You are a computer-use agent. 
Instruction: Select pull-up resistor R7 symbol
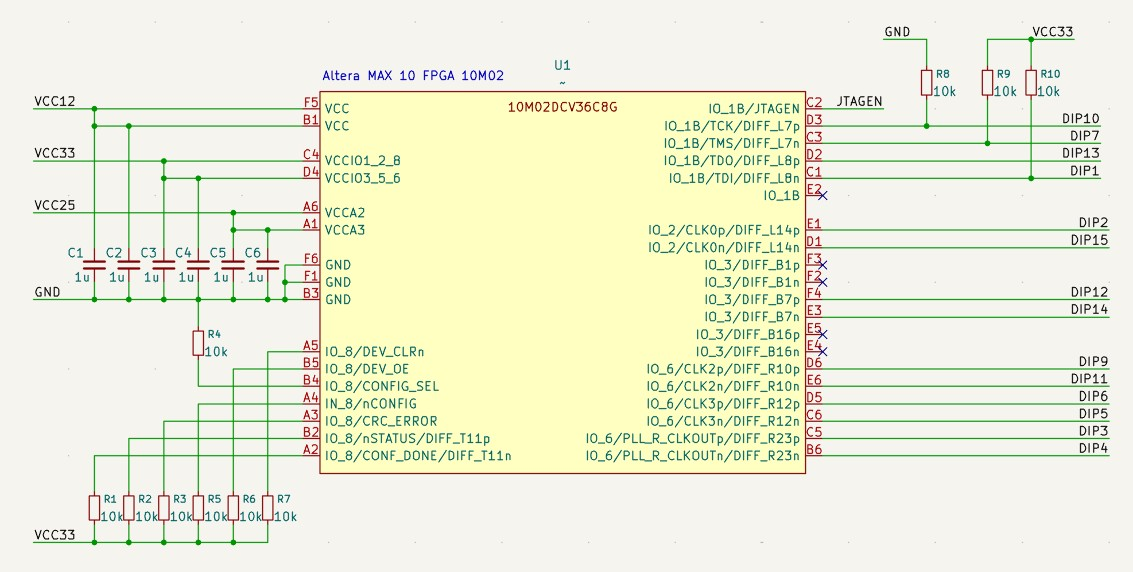coord(267,507)
